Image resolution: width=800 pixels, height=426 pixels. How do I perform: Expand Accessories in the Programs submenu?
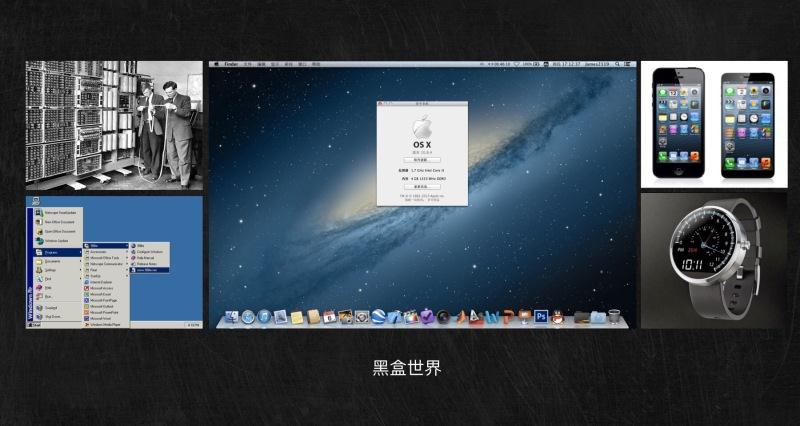(x=106, y=252)
